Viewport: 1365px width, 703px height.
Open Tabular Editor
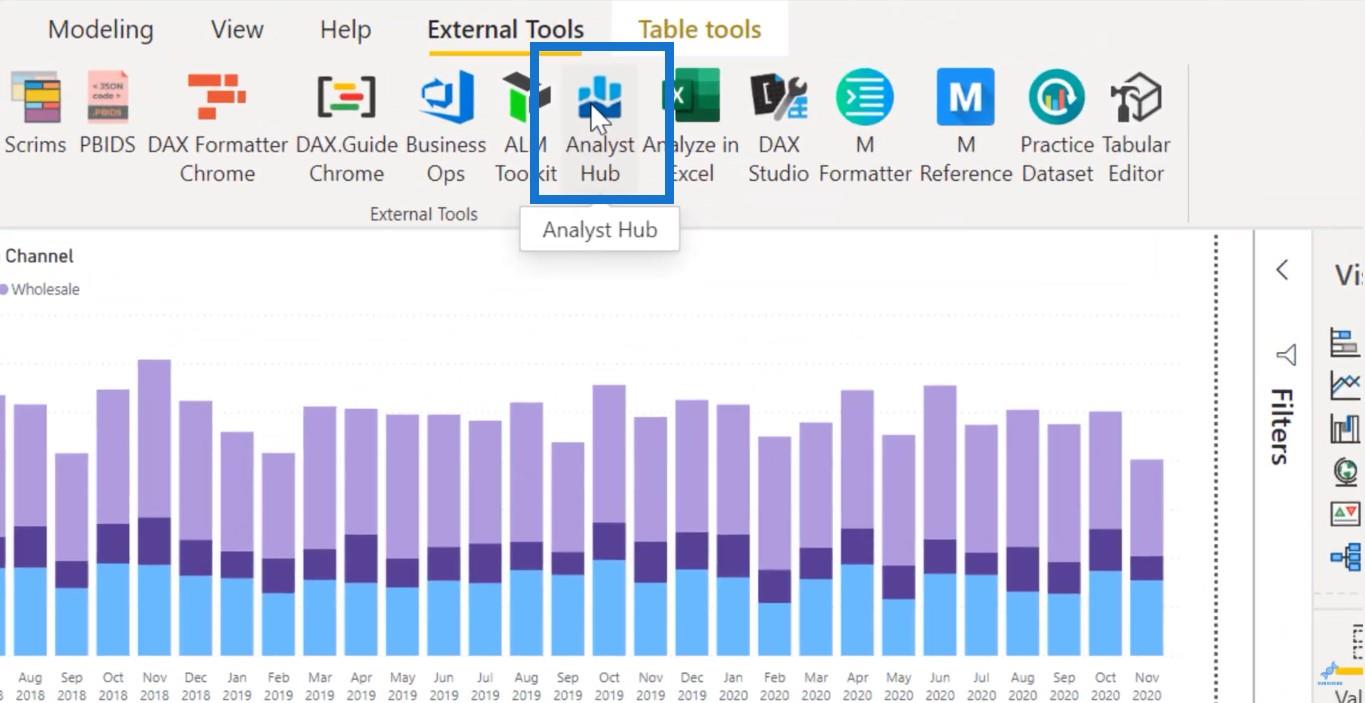1136,127
